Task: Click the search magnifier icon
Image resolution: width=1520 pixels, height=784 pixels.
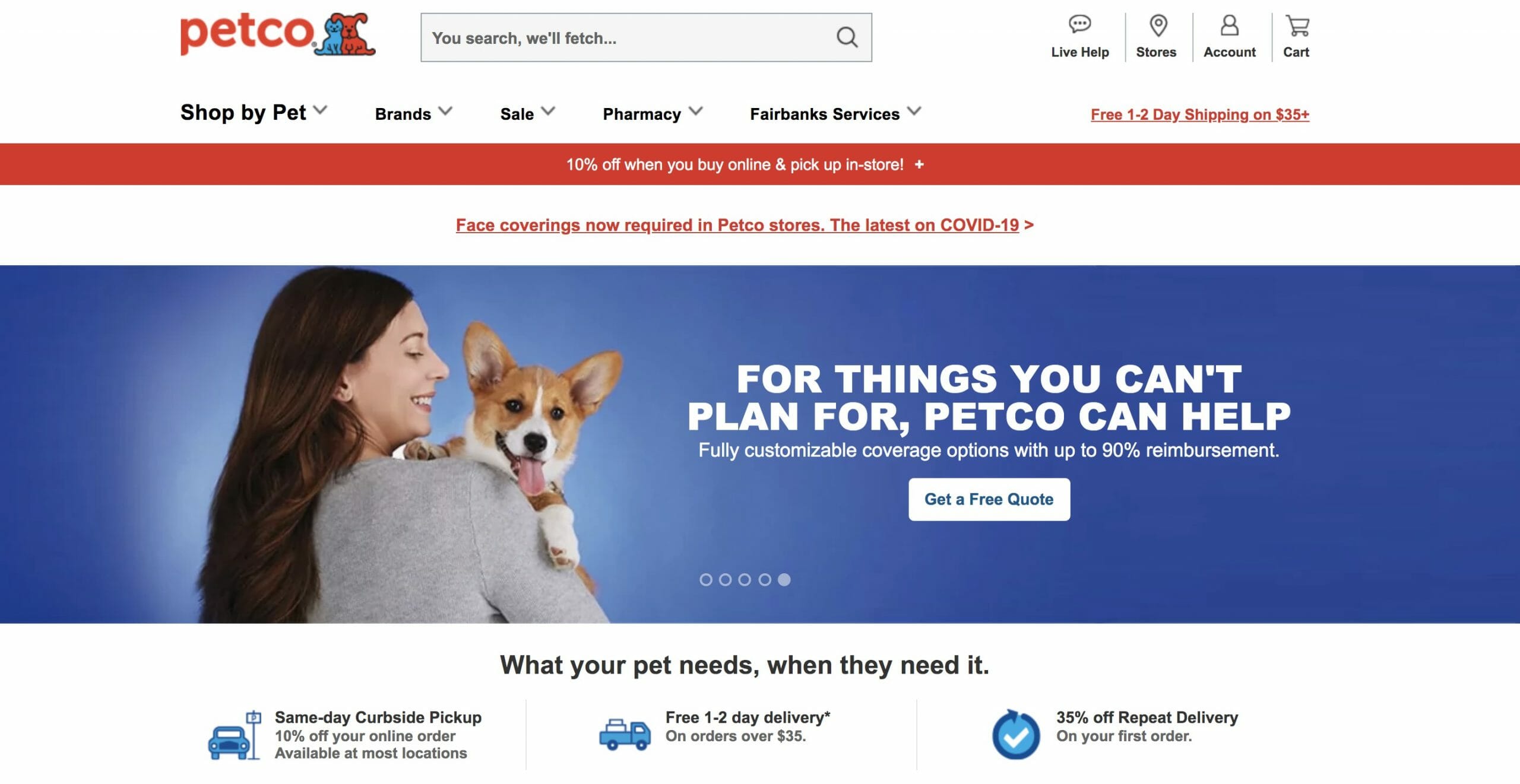Action: [x=847, y=37]
